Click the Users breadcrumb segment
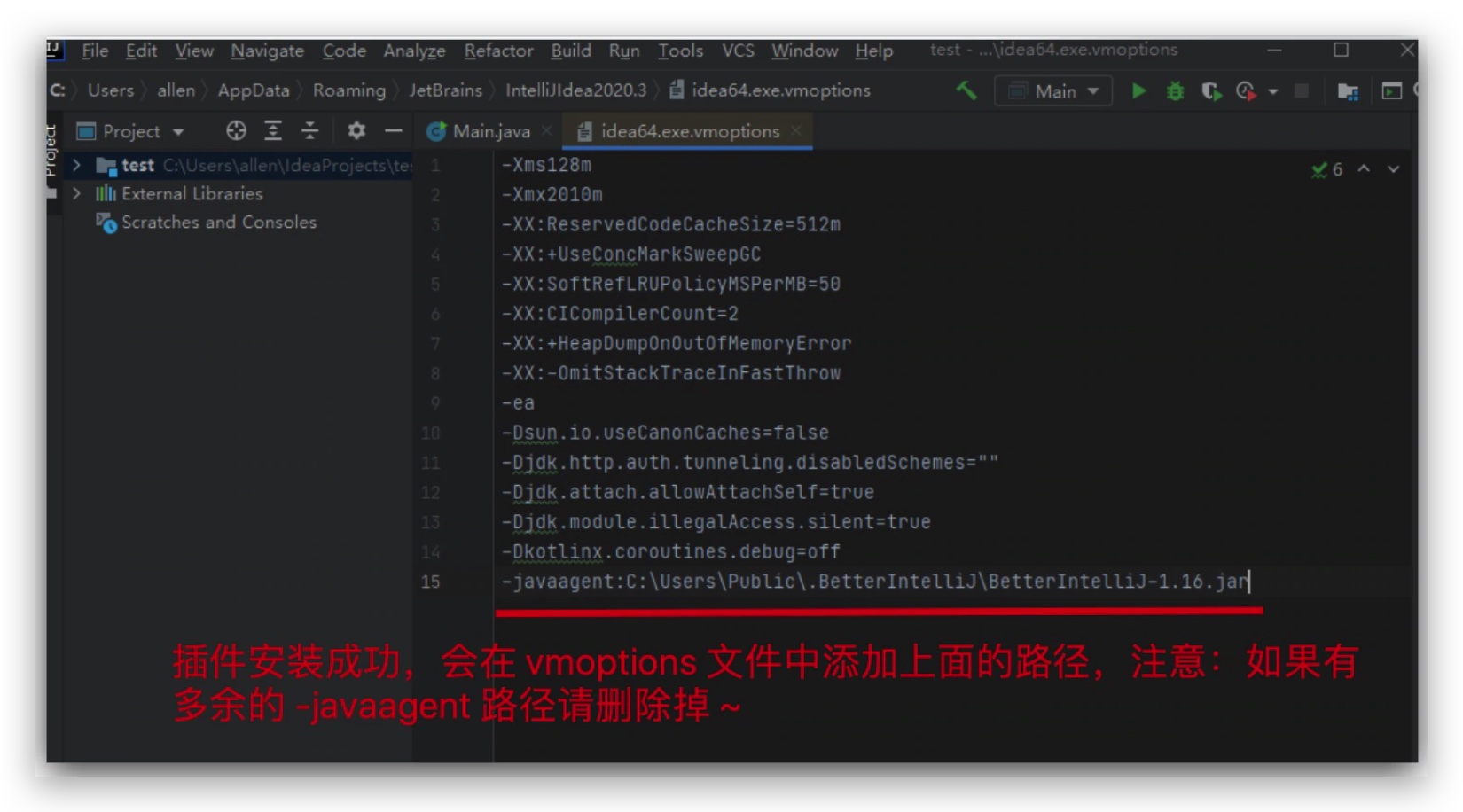Viewport: 1463px width, 812px height. (111, 90)
